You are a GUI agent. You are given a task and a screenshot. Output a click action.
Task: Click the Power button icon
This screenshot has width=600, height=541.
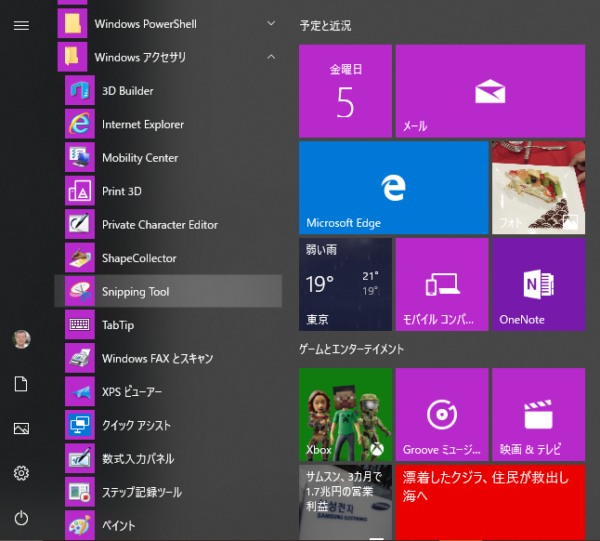[21, 517]
